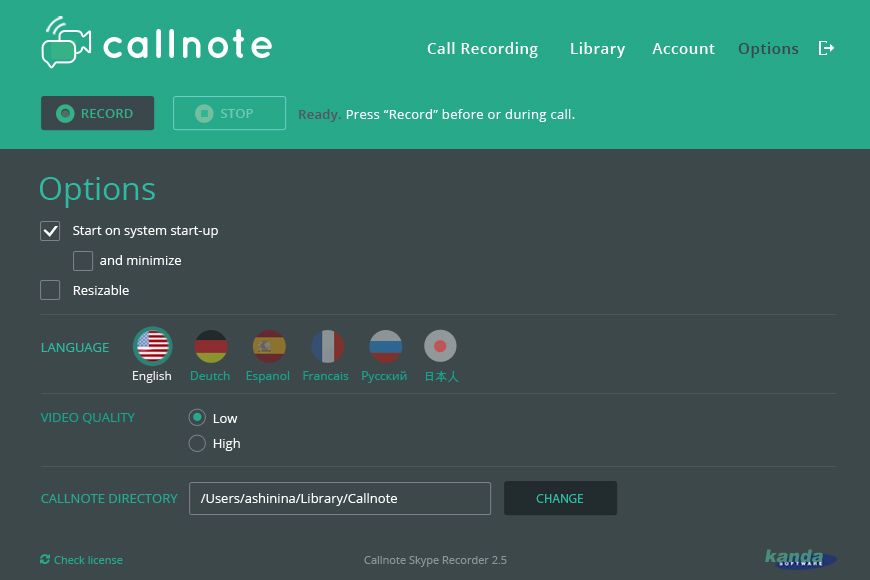The image size is (870, 580).
Task: Open the Account tab
Action: [x=683, y=49]
